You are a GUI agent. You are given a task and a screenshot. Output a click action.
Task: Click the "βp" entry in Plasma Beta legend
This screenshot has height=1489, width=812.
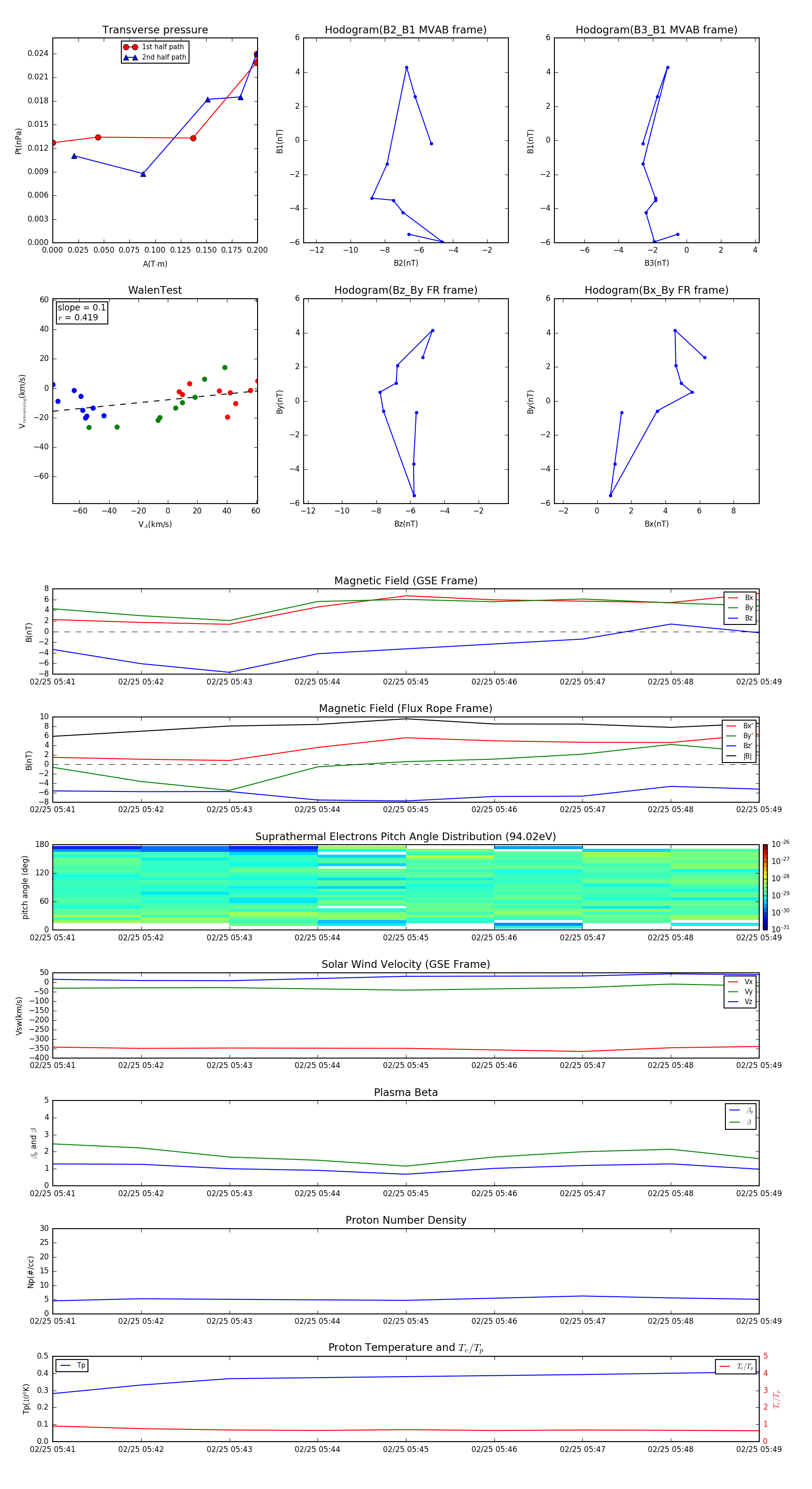click(x=742, y=1110)
